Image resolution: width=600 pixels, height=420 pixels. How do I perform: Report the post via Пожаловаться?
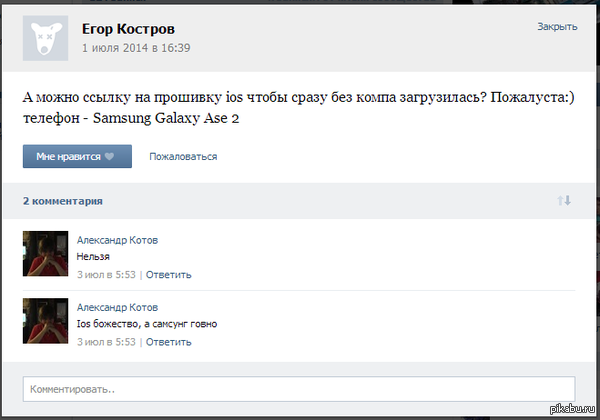pyautogui.click(x=183, y=157)
